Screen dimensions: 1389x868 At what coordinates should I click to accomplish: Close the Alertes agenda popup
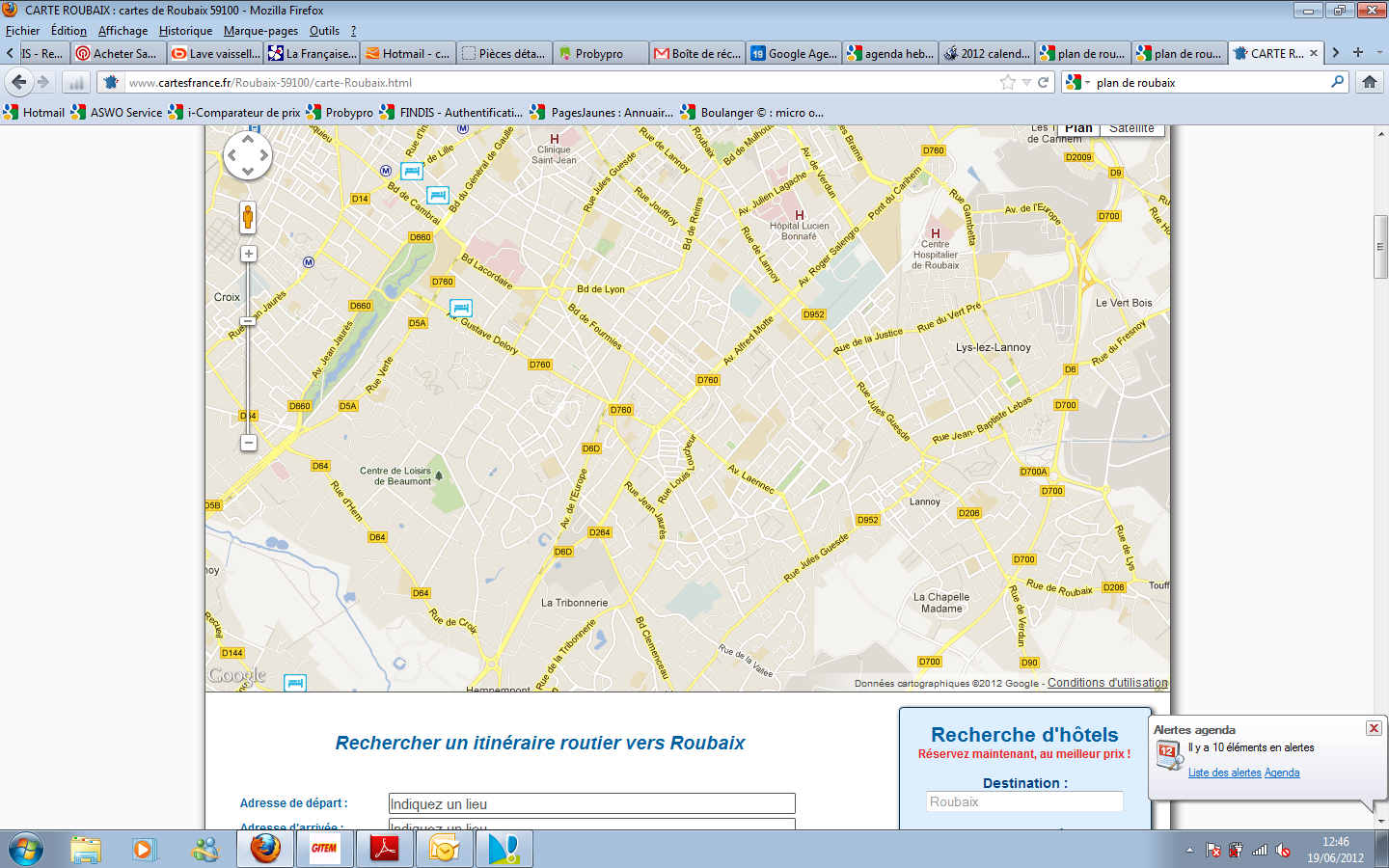1374,728
